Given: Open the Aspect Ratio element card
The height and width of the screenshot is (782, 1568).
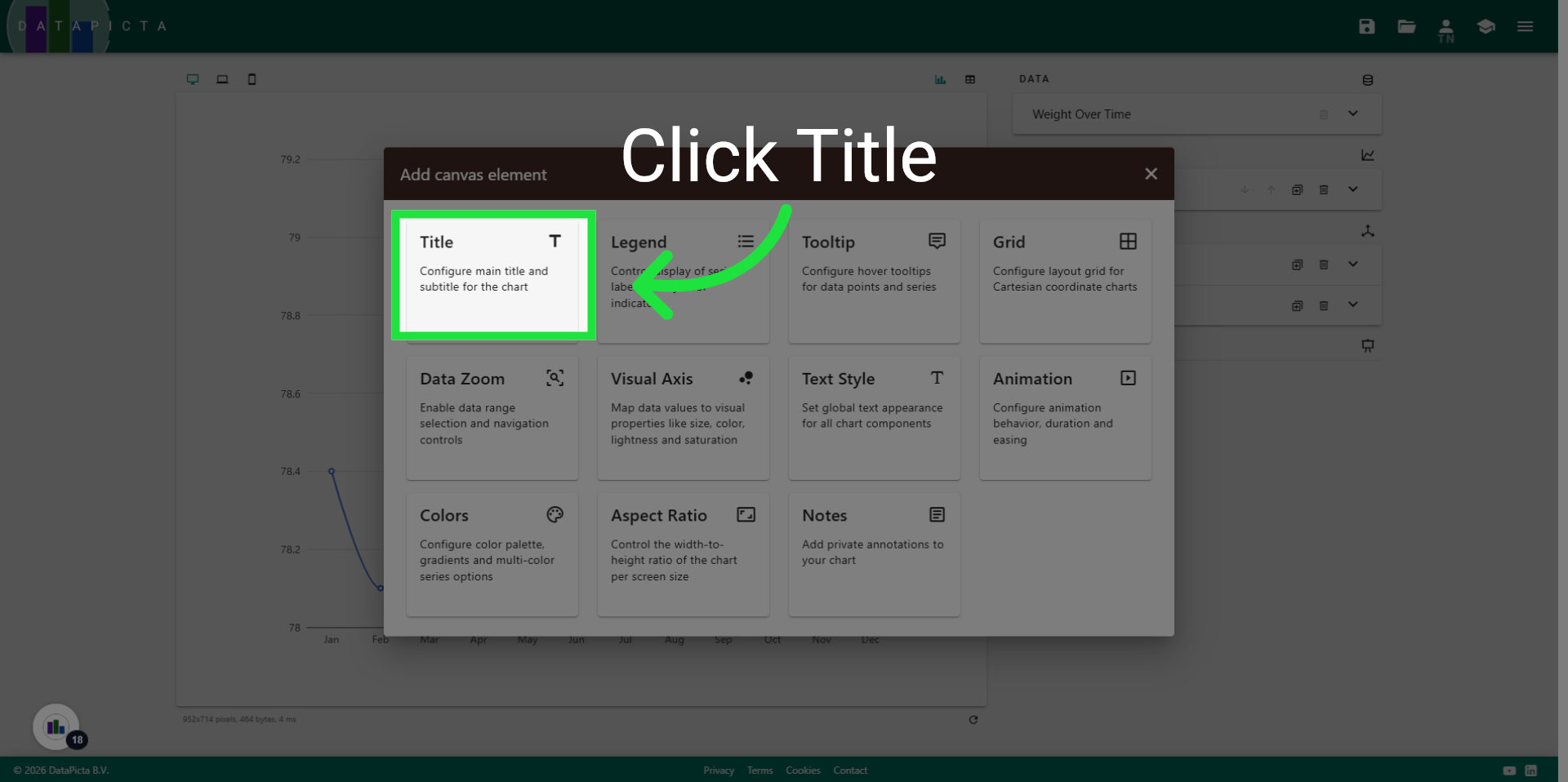Looking at the screenshot, I should pos(684,554).
